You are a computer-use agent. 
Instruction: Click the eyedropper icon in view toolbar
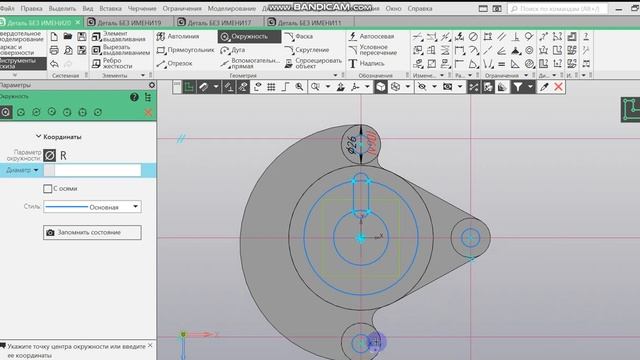click(x=544, y=87)
